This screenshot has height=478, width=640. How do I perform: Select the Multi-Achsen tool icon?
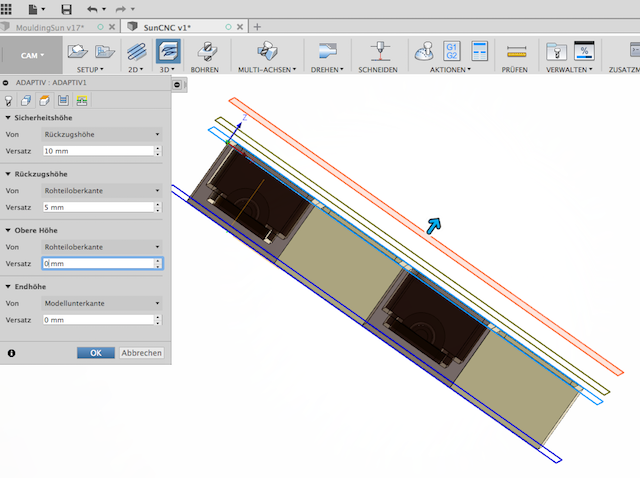pos(267,51)
